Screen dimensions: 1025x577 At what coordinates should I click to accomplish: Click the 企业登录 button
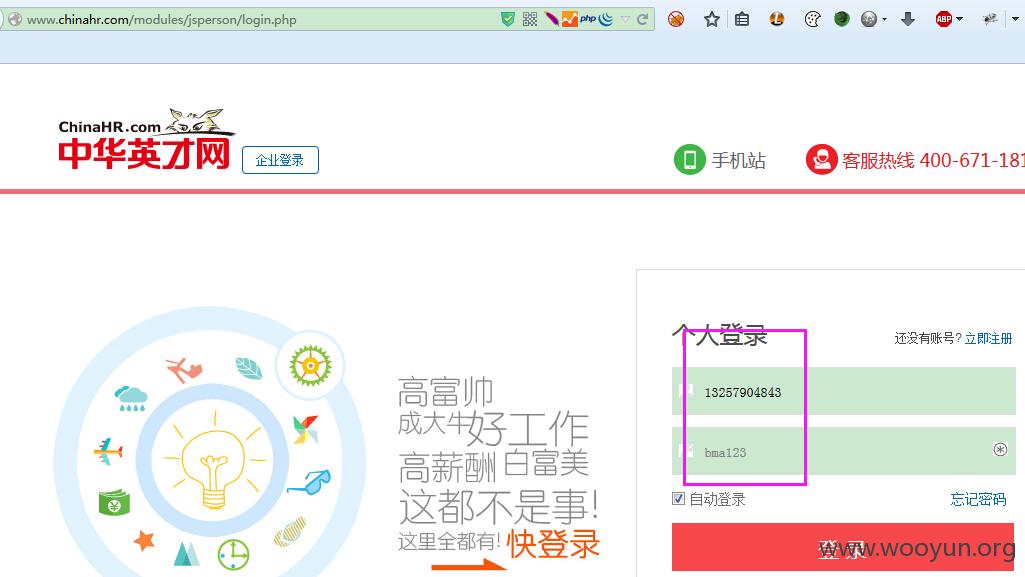click(x=280, y=160)
